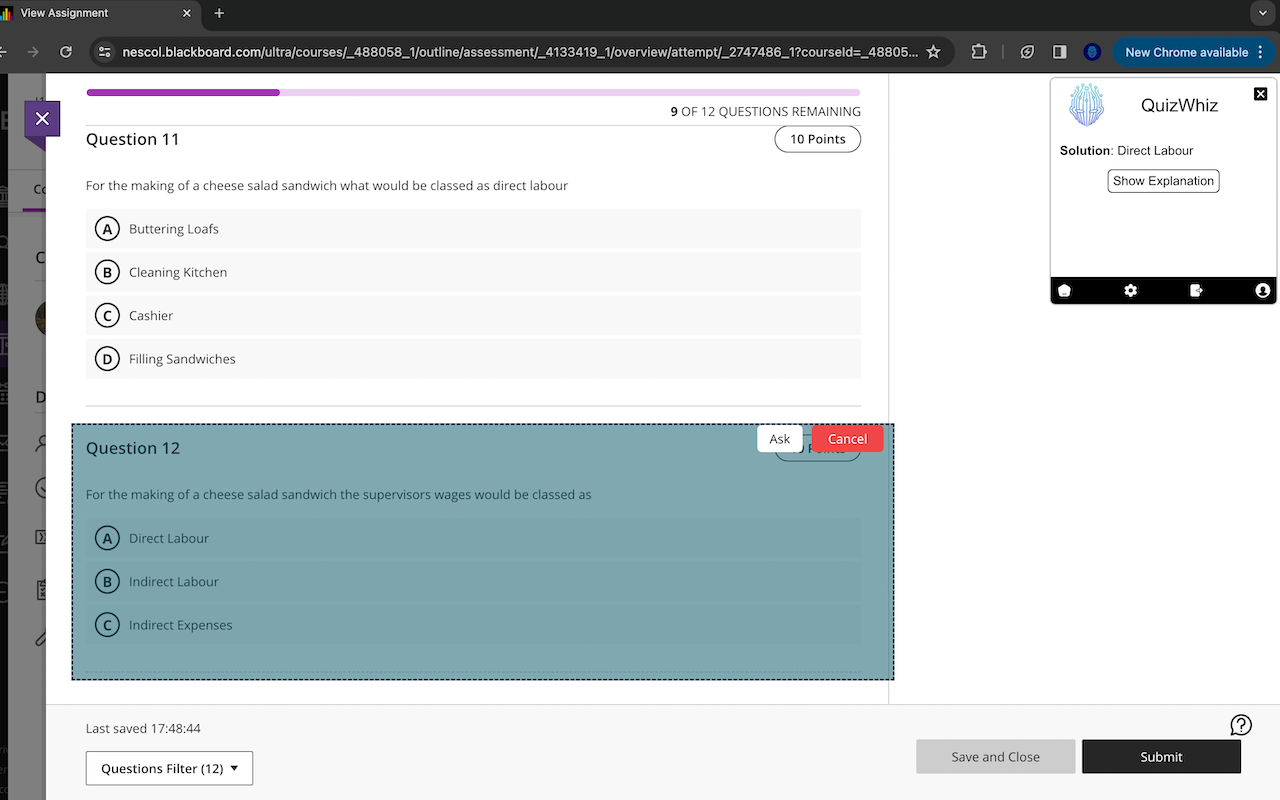
Task: Open the QuizWhiz account profile icon
Action: pyautogui.click(x=1262, y=291)
